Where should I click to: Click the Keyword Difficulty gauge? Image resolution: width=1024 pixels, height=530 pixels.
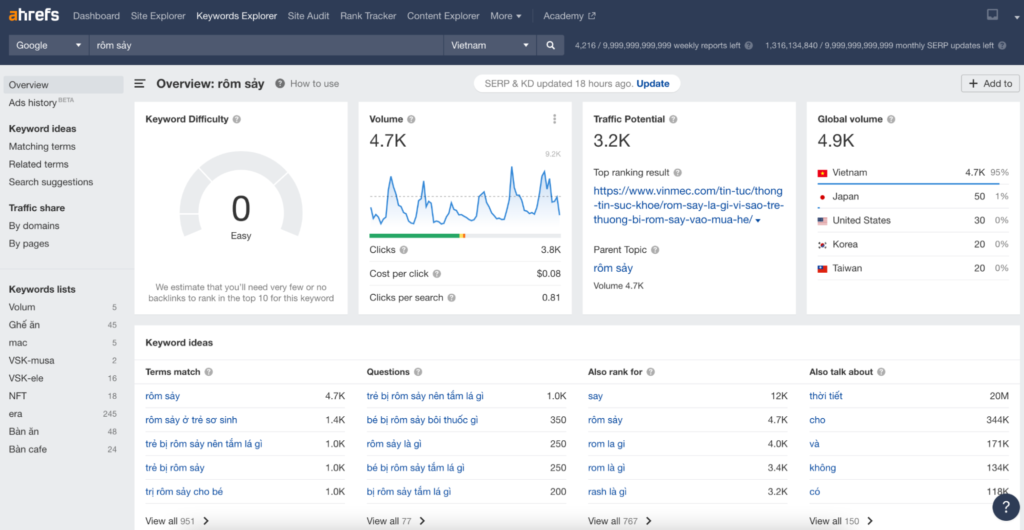pyautogui.click(x=241, y=196)
